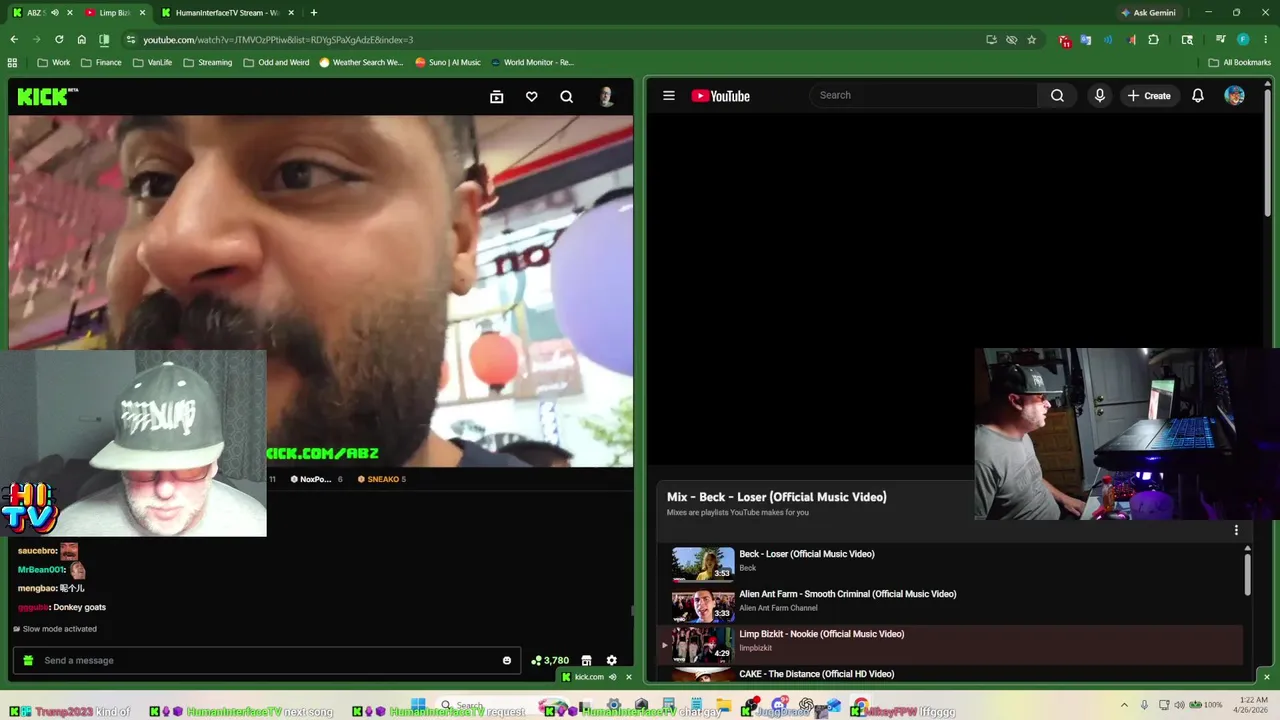Toggle the system volume speaker in tray
Viewport: 1280px width, 720px height.
(x=1179, y=705)
